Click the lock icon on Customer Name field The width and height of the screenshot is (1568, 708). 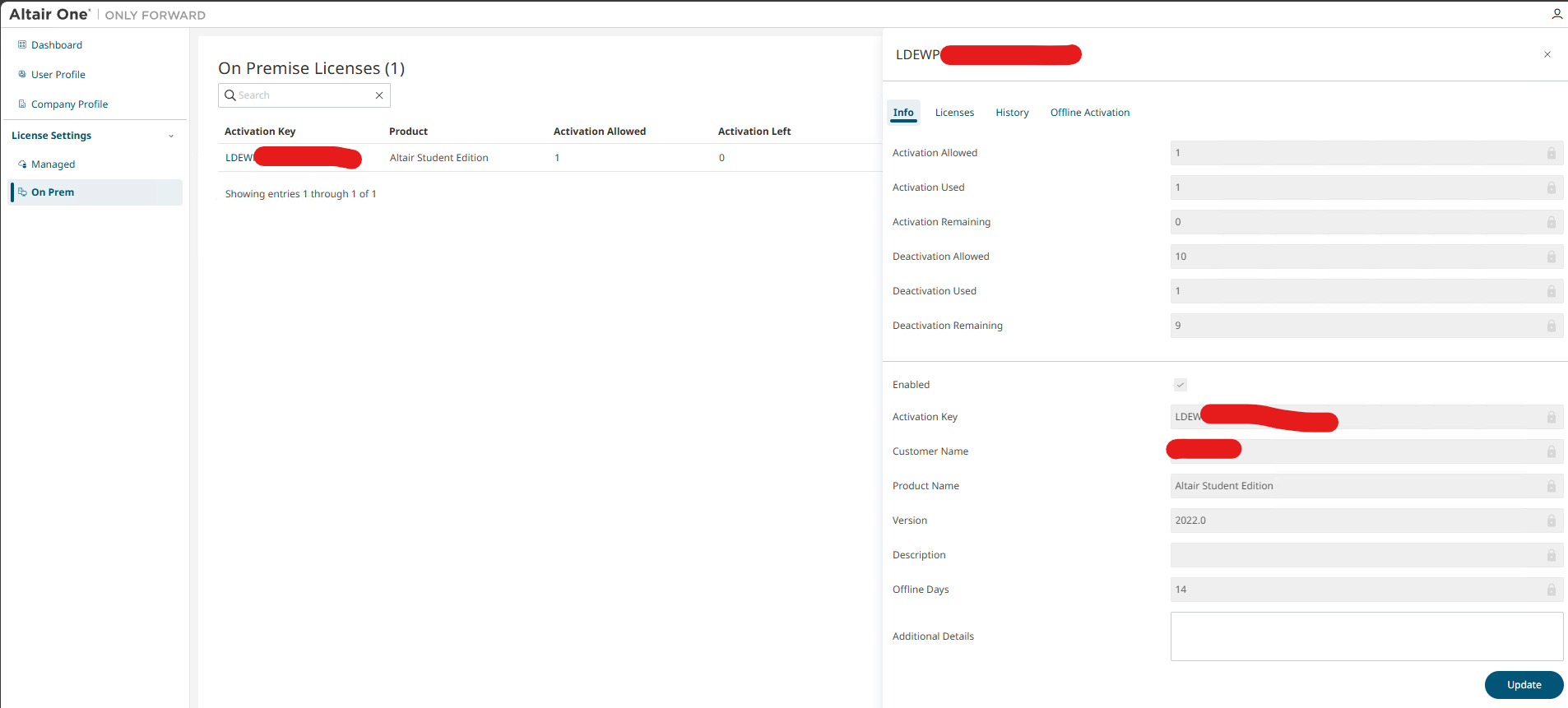pyautogui.click(x=1552, y=451)
